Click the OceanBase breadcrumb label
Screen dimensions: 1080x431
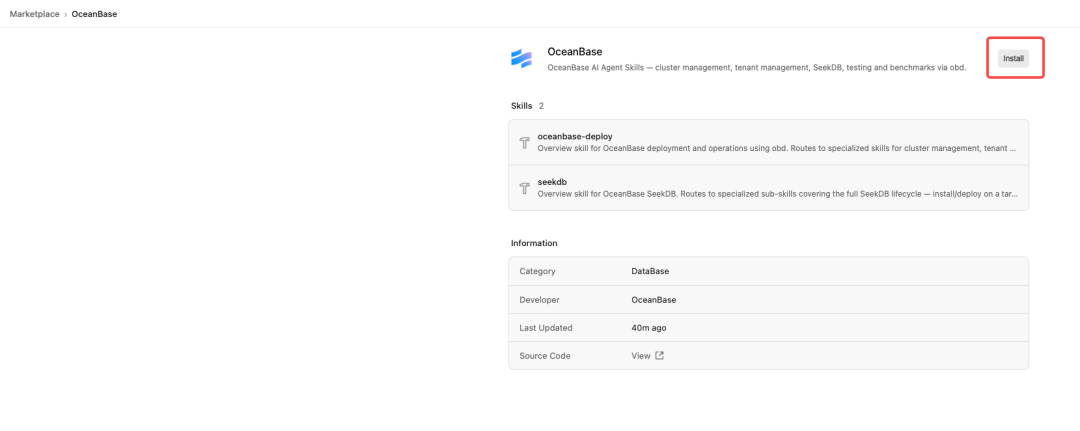[94, 14]
